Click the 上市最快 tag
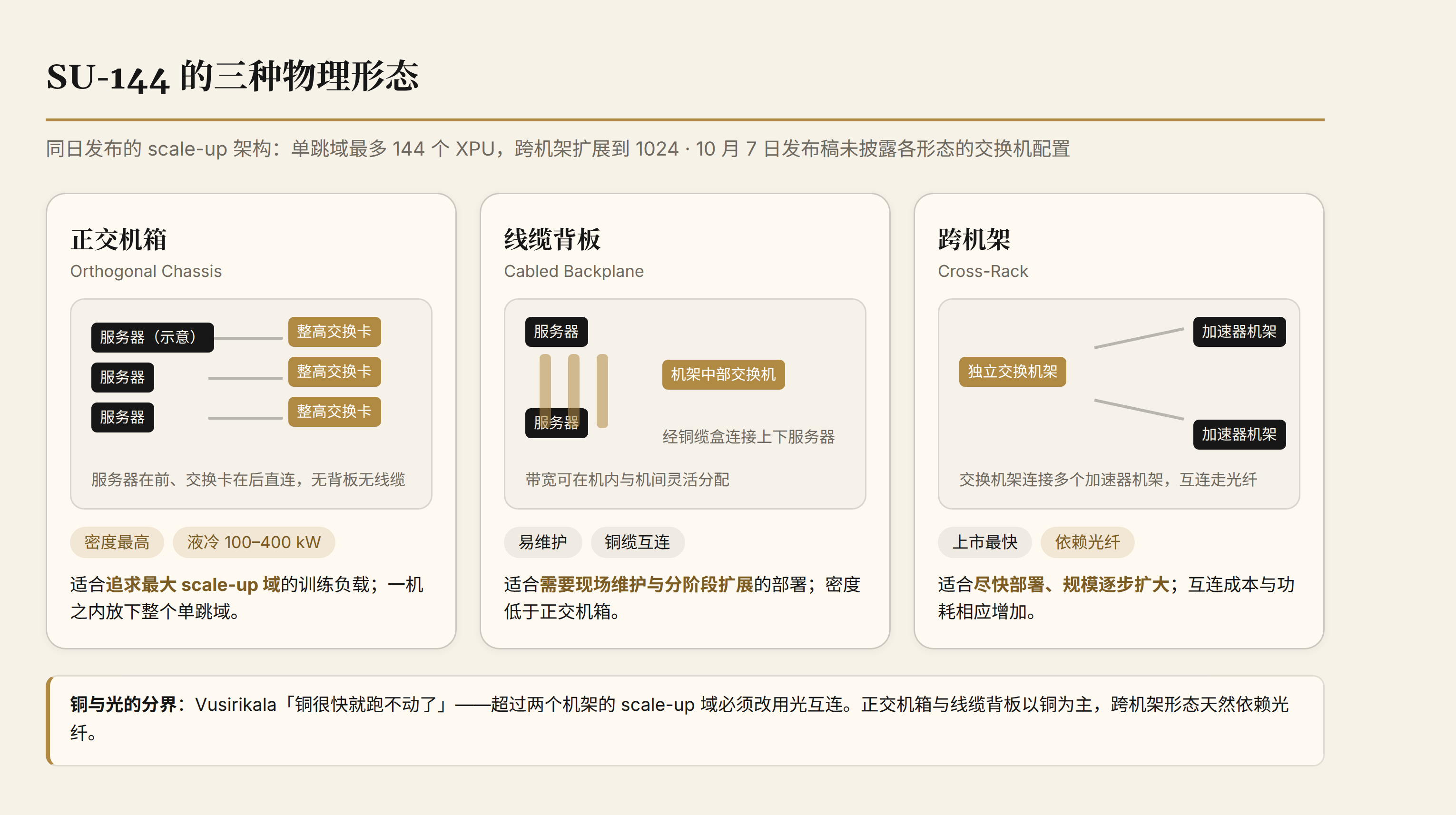1456x815 pixels. point(985,542)
